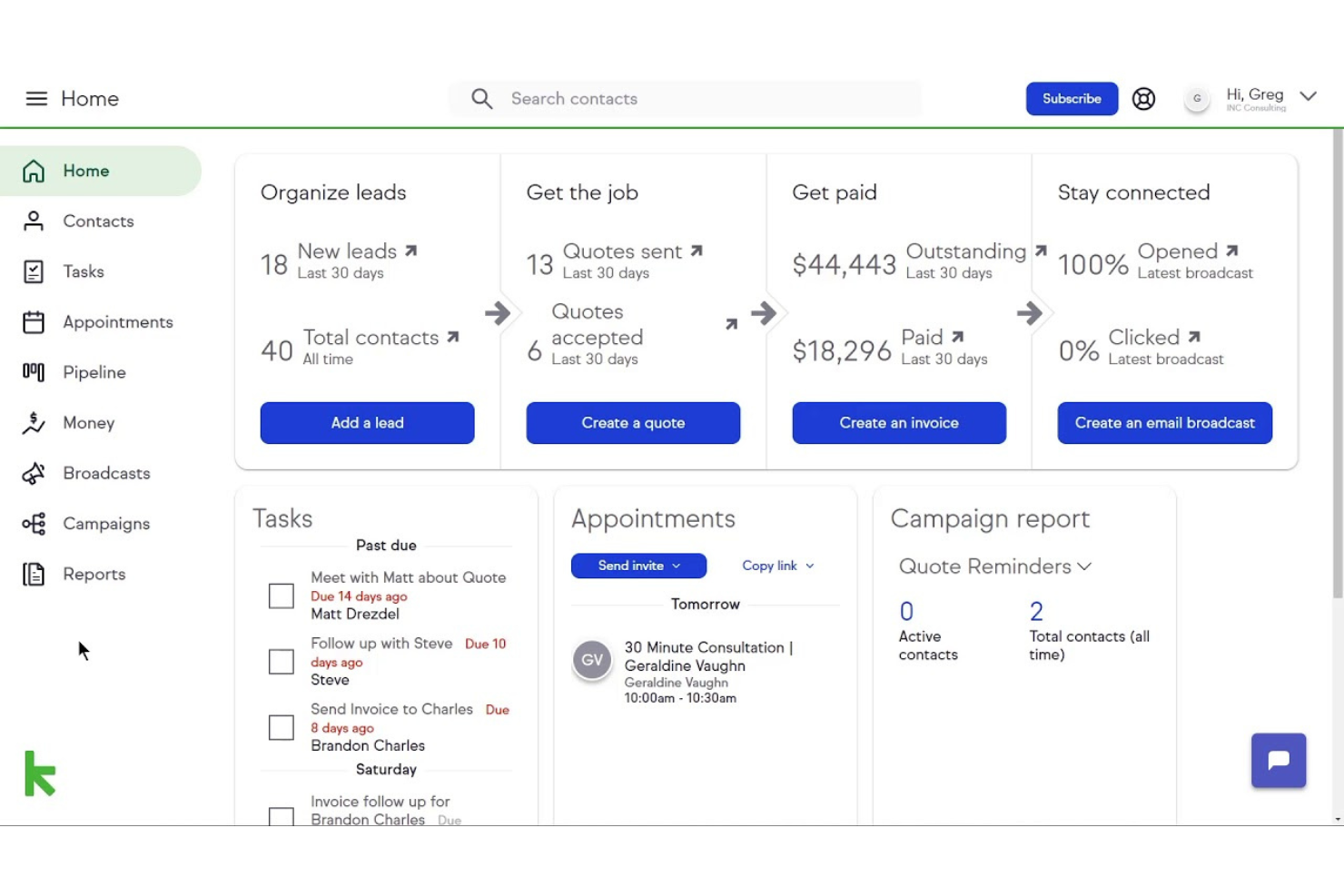Open the help lifebuoy icon
Image resolution: width=1344 pixels, height=896 pixels.
click(x=1143, y=98)
